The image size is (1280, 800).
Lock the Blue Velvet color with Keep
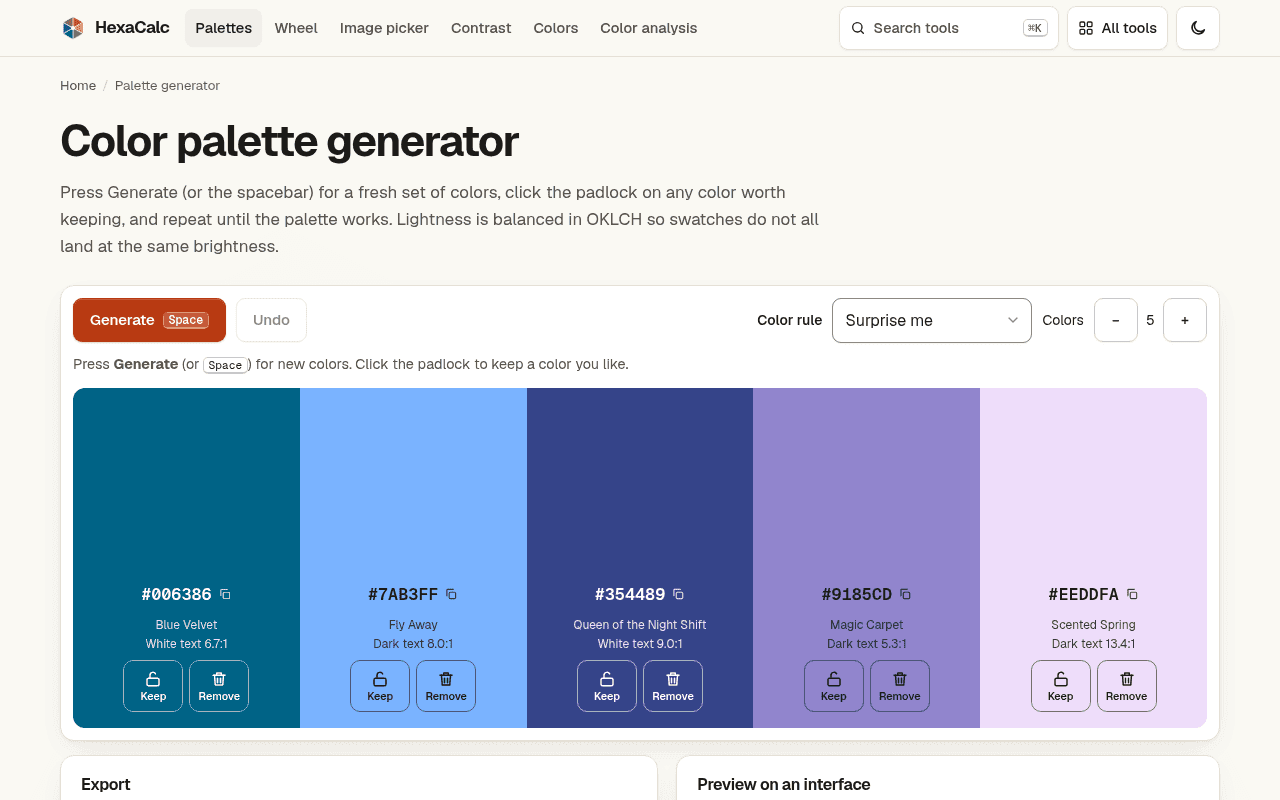[153, 686]
